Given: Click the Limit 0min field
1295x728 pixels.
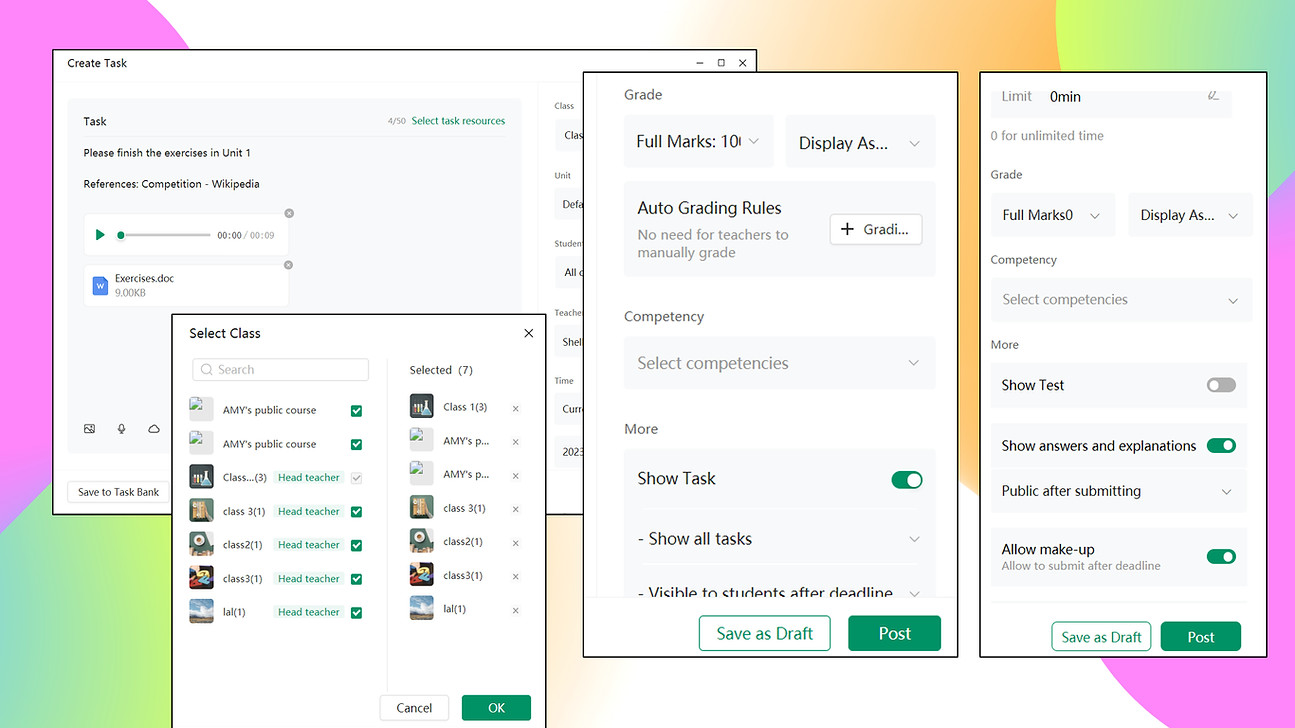Looking at the screenshot, I should click(1111, 97).
